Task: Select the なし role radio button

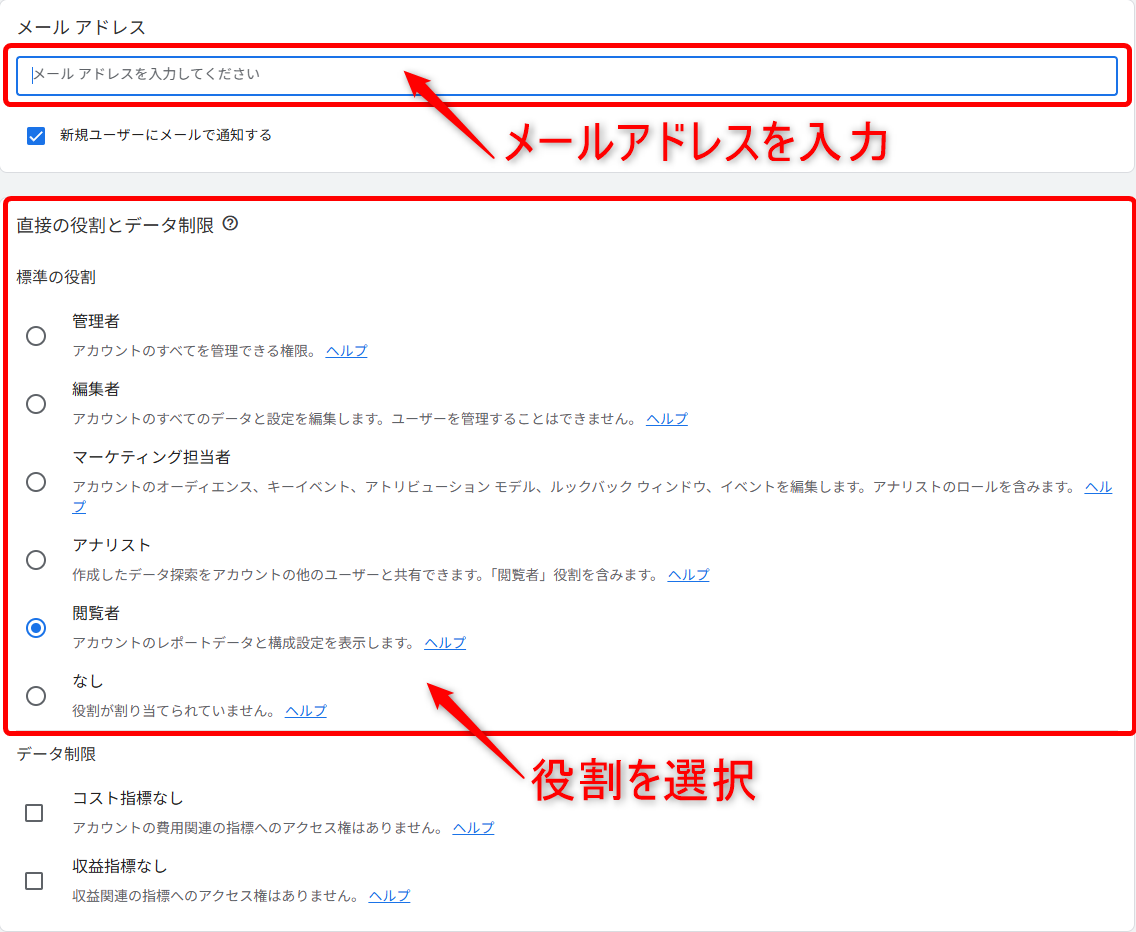Action: 36,696
